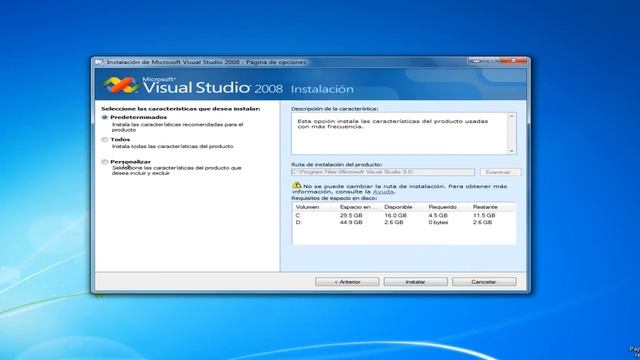Click the warning icon beside path notice

click(297, 186)
